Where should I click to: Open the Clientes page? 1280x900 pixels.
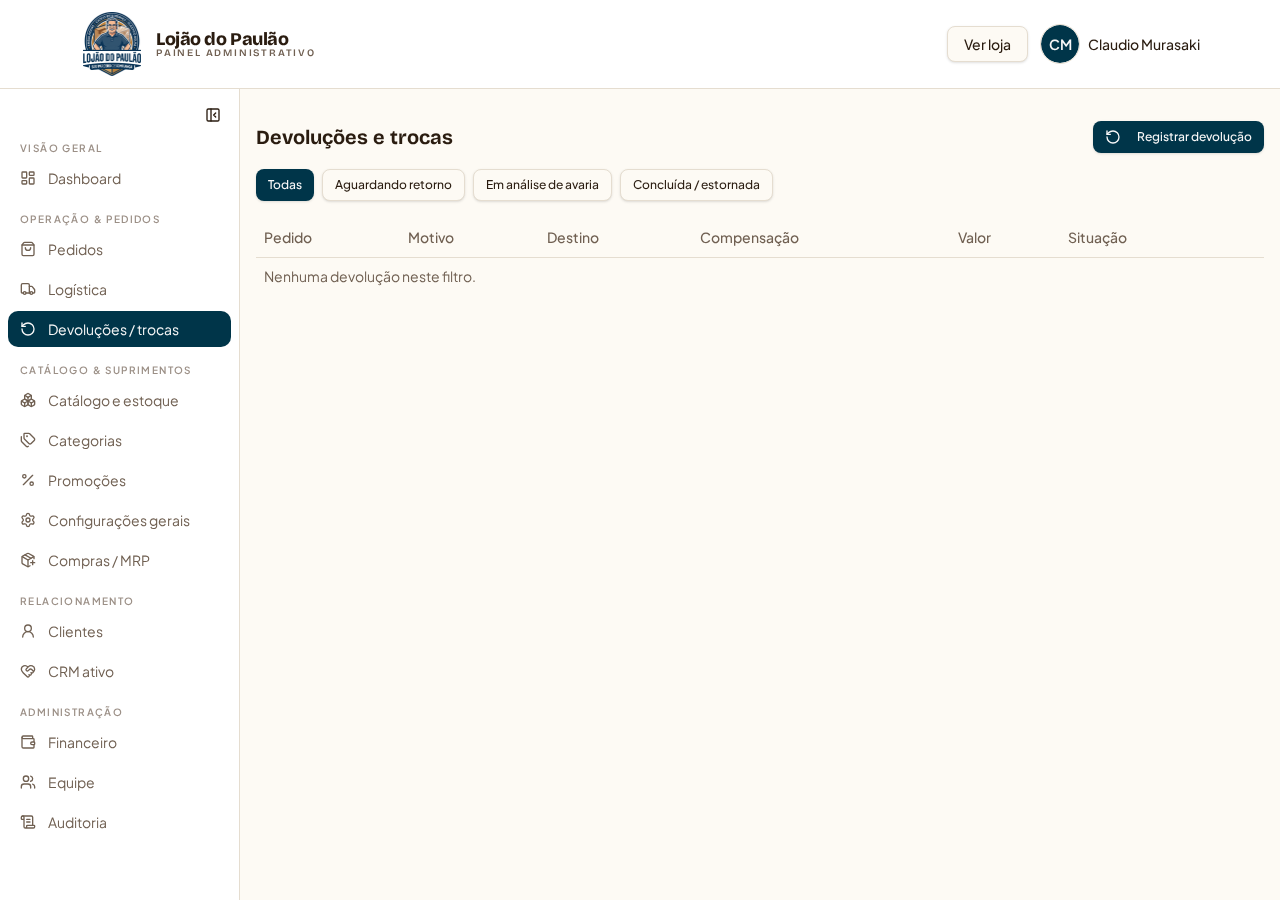coord(119,631)
